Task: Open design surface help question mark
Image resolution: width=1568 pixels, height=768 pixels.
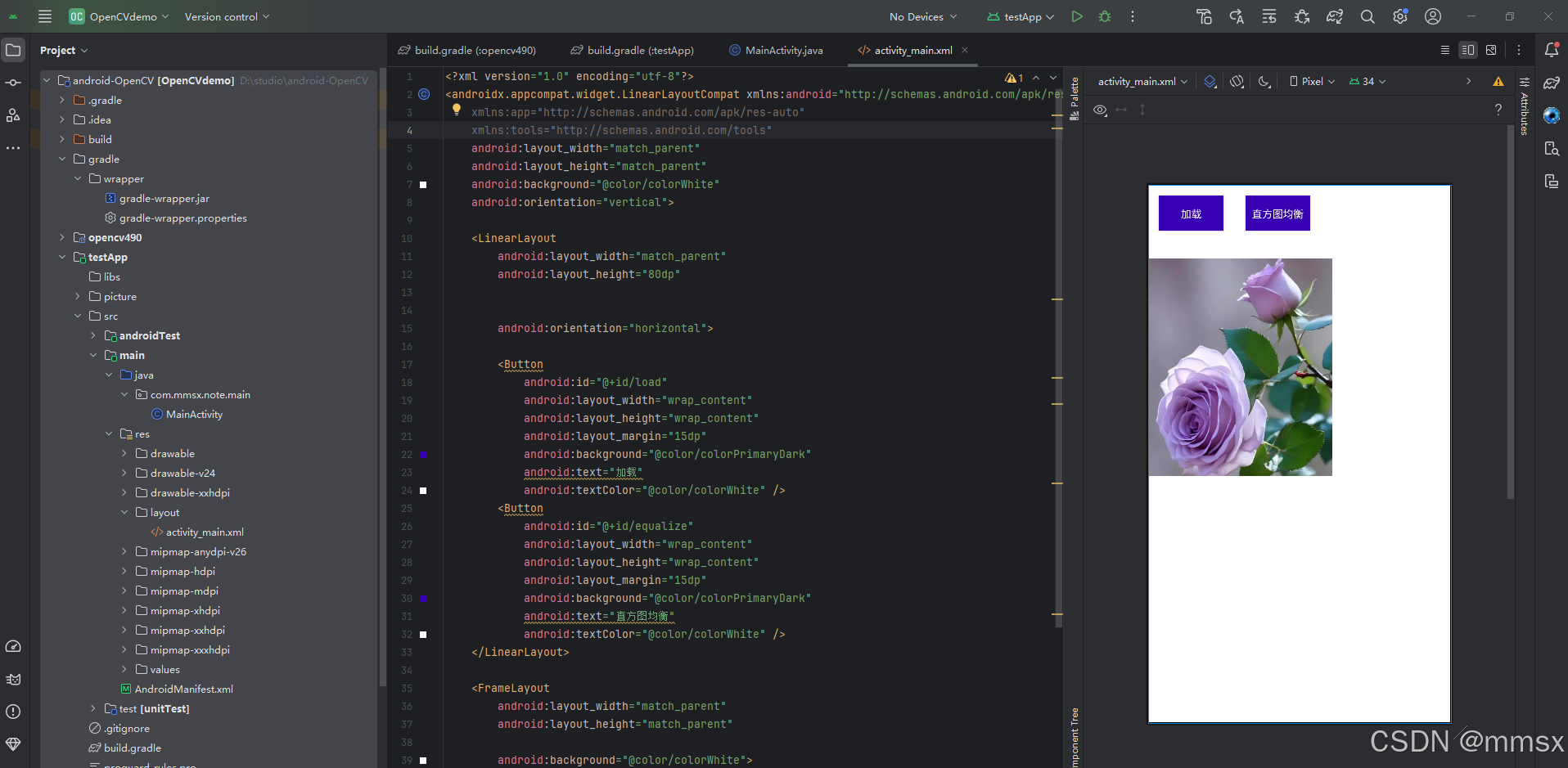Action: pyautogui.click(x=1498, y=110)
